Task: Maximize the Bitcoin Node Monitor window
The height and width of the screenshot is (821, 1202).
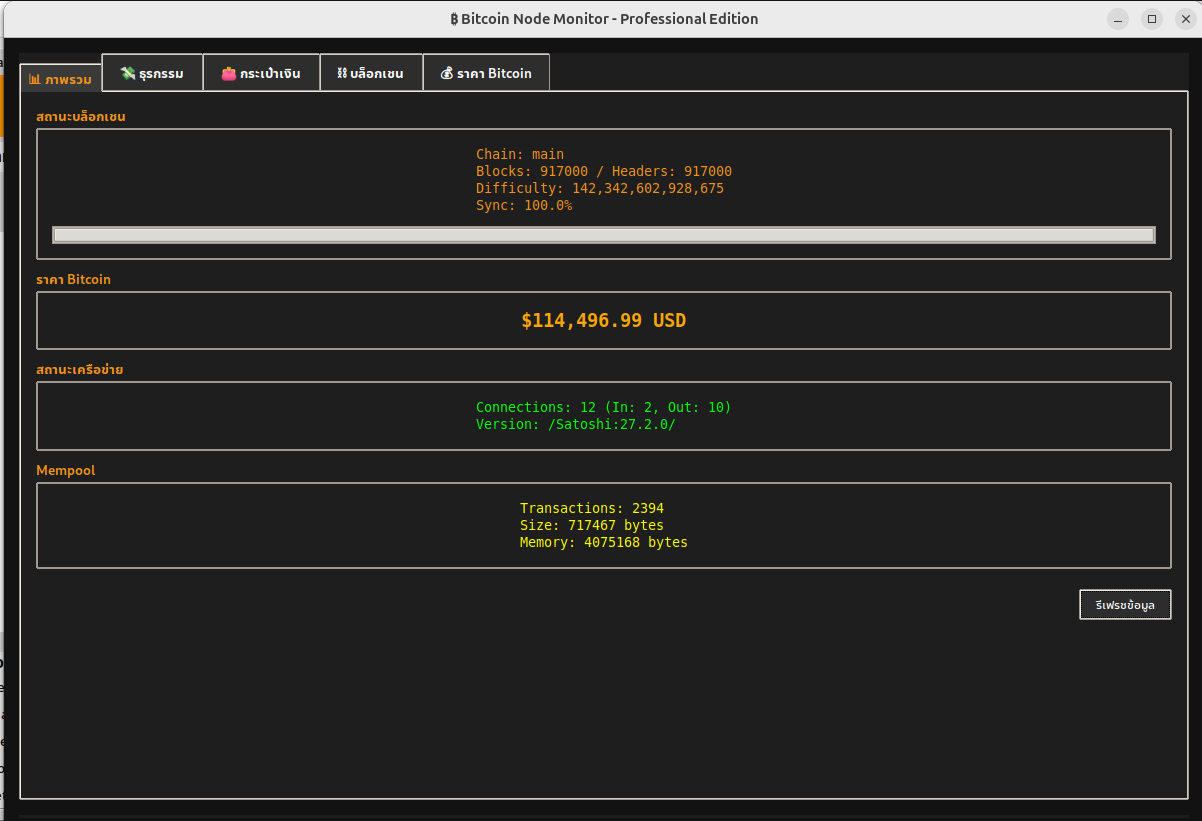Action: [1151, 19]
